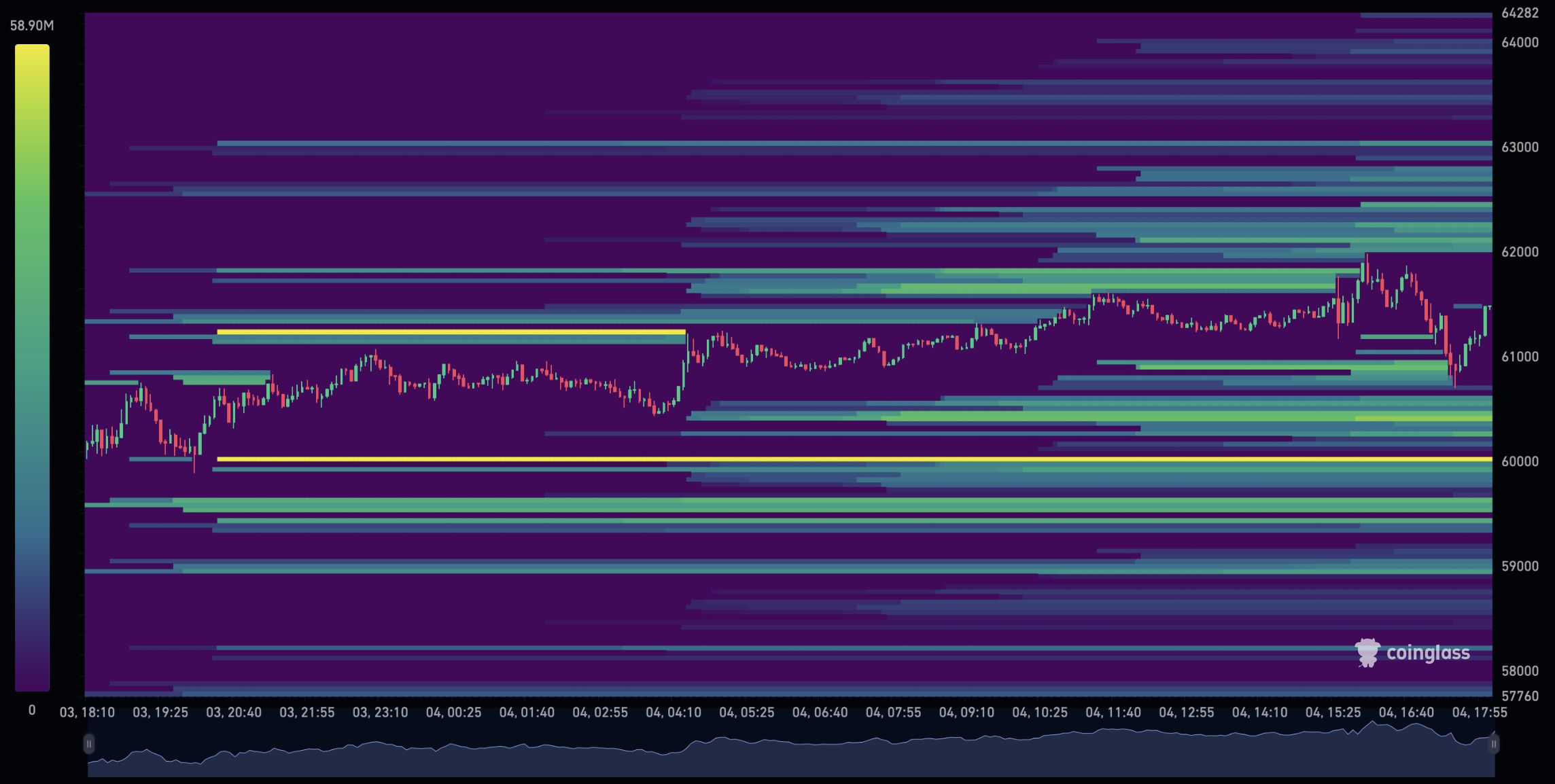This screenshot has width=1555, height=784.
Task: Click the 04, 11:40 time axis label
Action: pos(1113,713)
